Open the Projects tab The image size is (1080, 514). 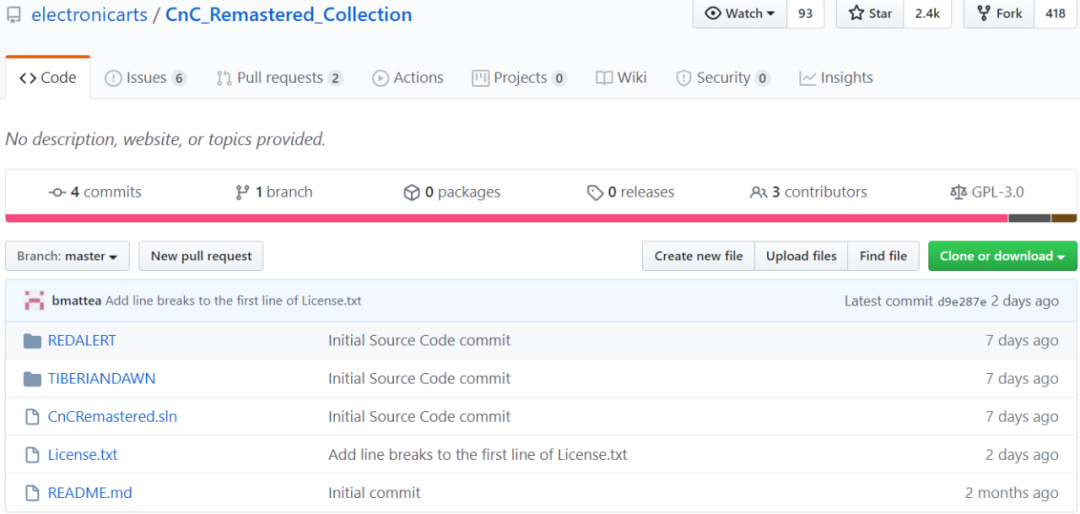pyautogui.click(x=519, y=78)
